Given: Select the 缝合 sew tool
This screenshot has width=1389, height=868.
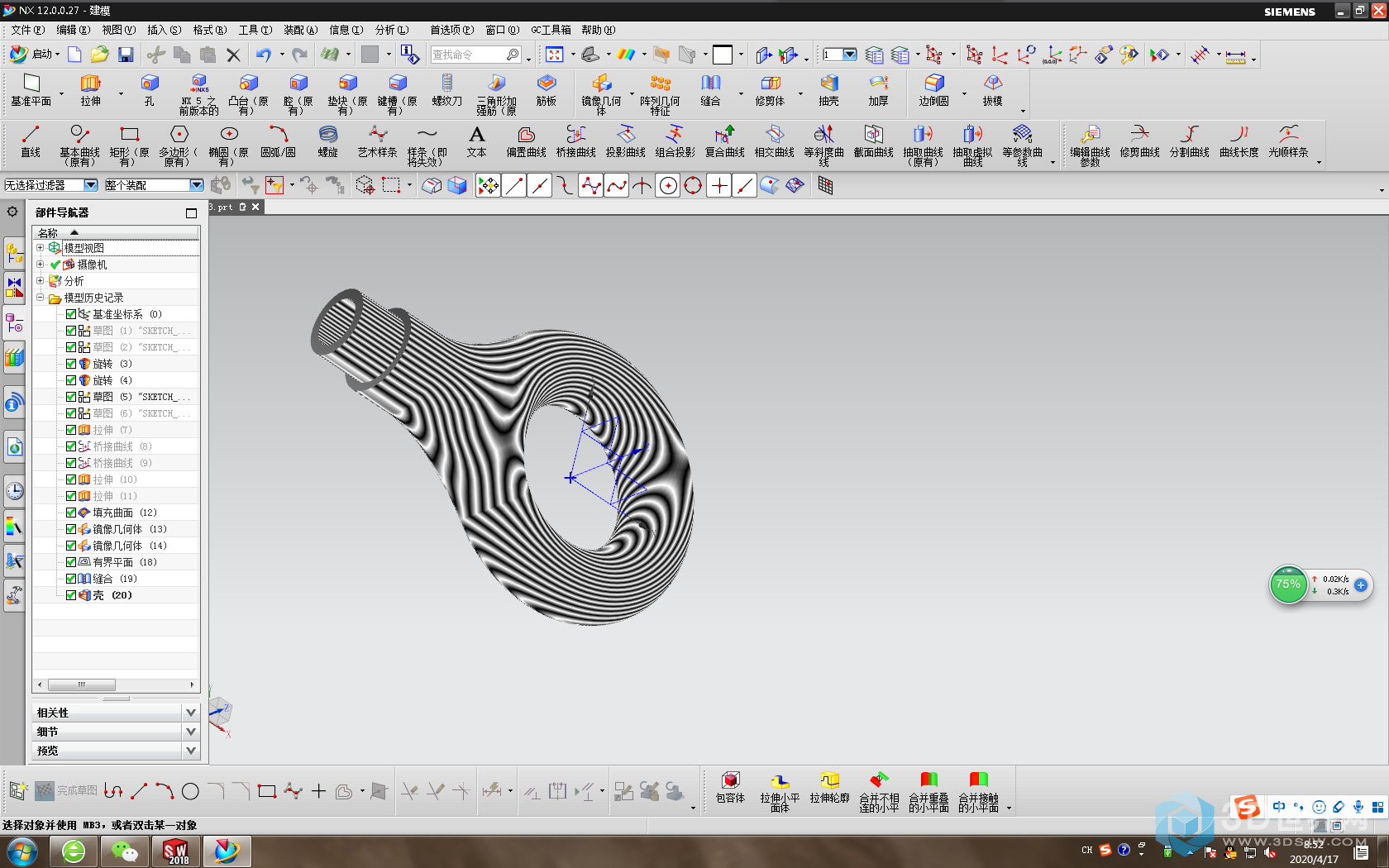Looking at the screenshot, I should tap(711, 90).
